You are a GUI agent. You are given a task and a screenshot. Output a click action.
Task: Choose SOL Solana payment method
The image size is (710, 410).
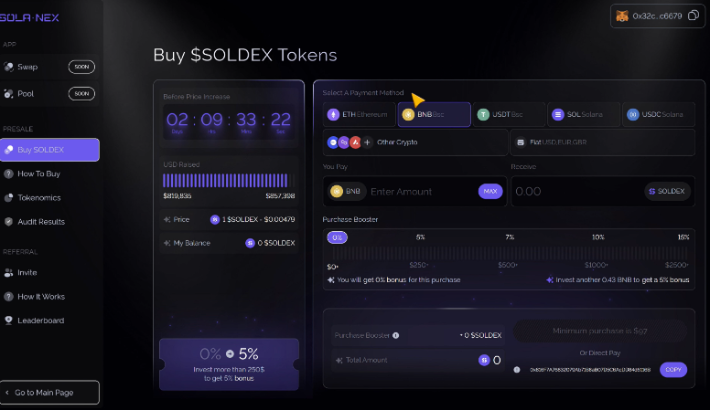click(583, 115)
